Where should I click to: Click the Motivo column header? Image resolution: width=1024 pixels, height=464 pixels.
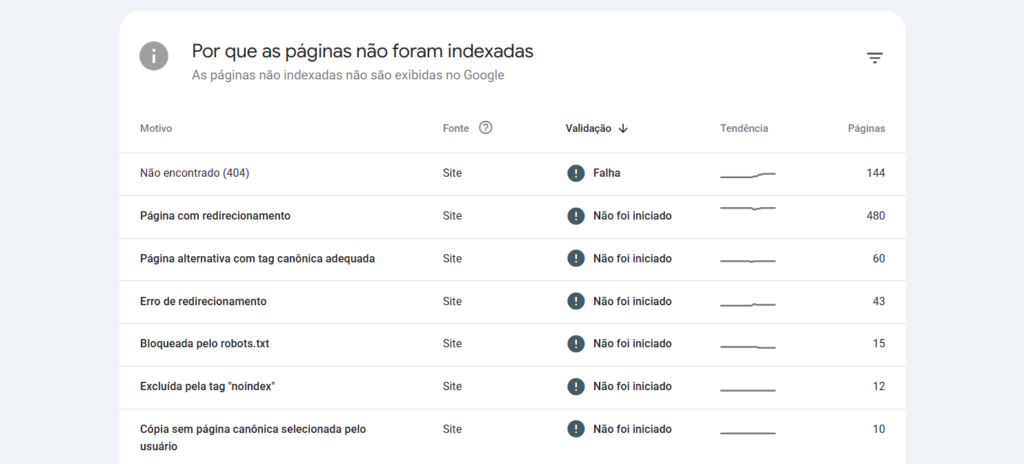click(x=156, y=128)
